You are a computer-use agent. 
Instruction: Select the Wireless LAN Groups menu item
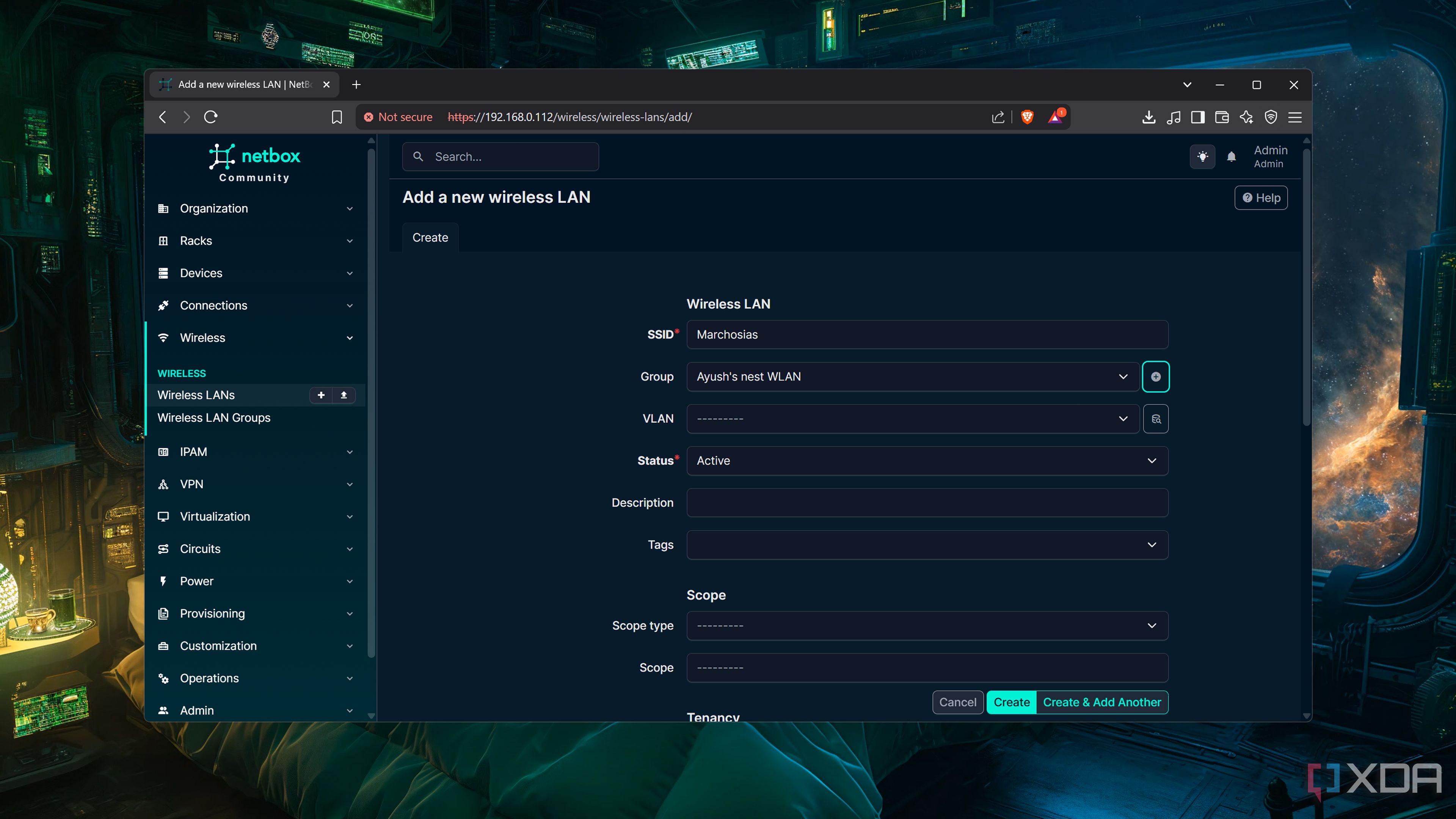213,418
